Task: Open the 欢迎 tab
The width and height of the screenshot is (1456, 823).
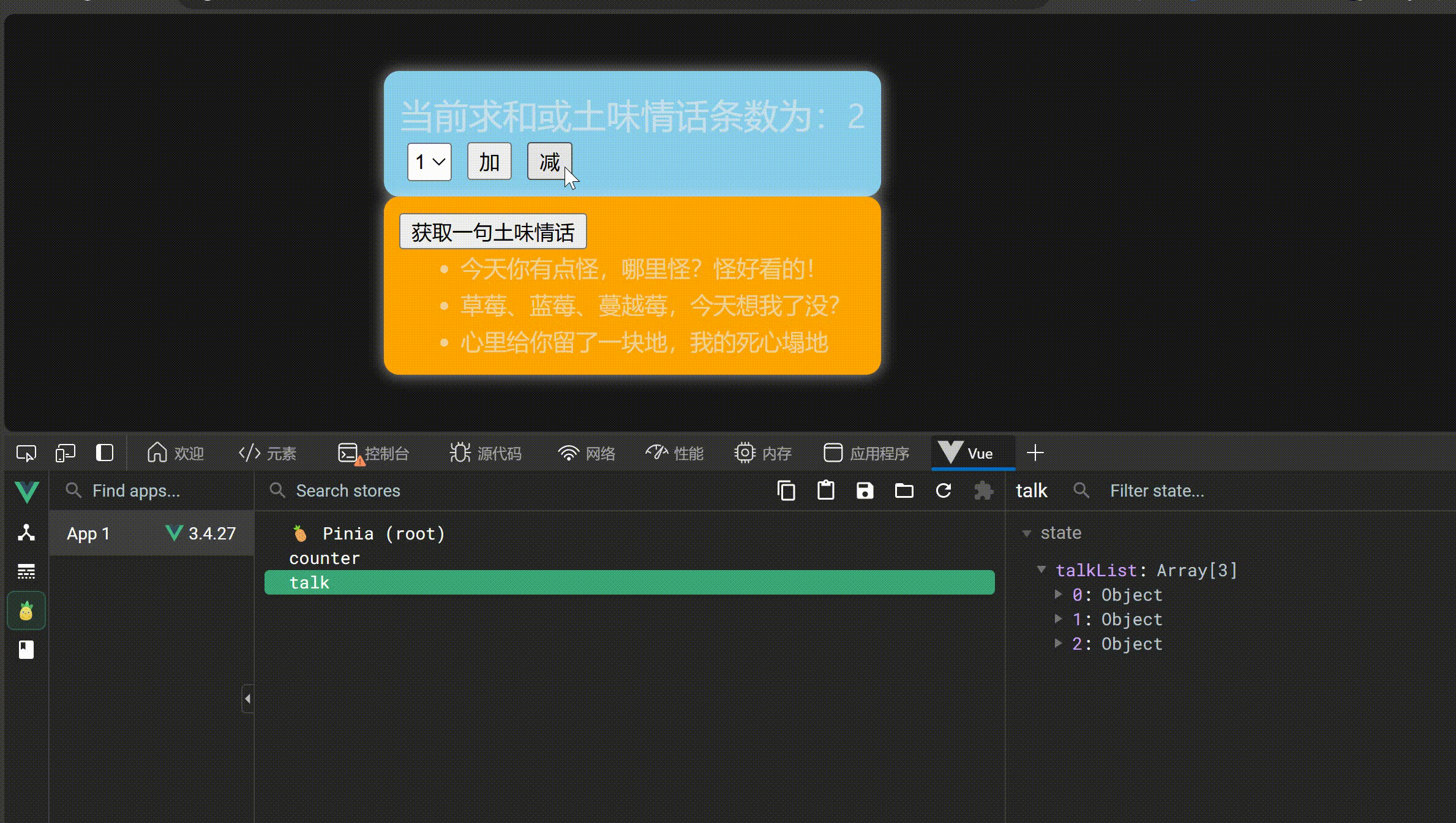Action: coord(175,453)
